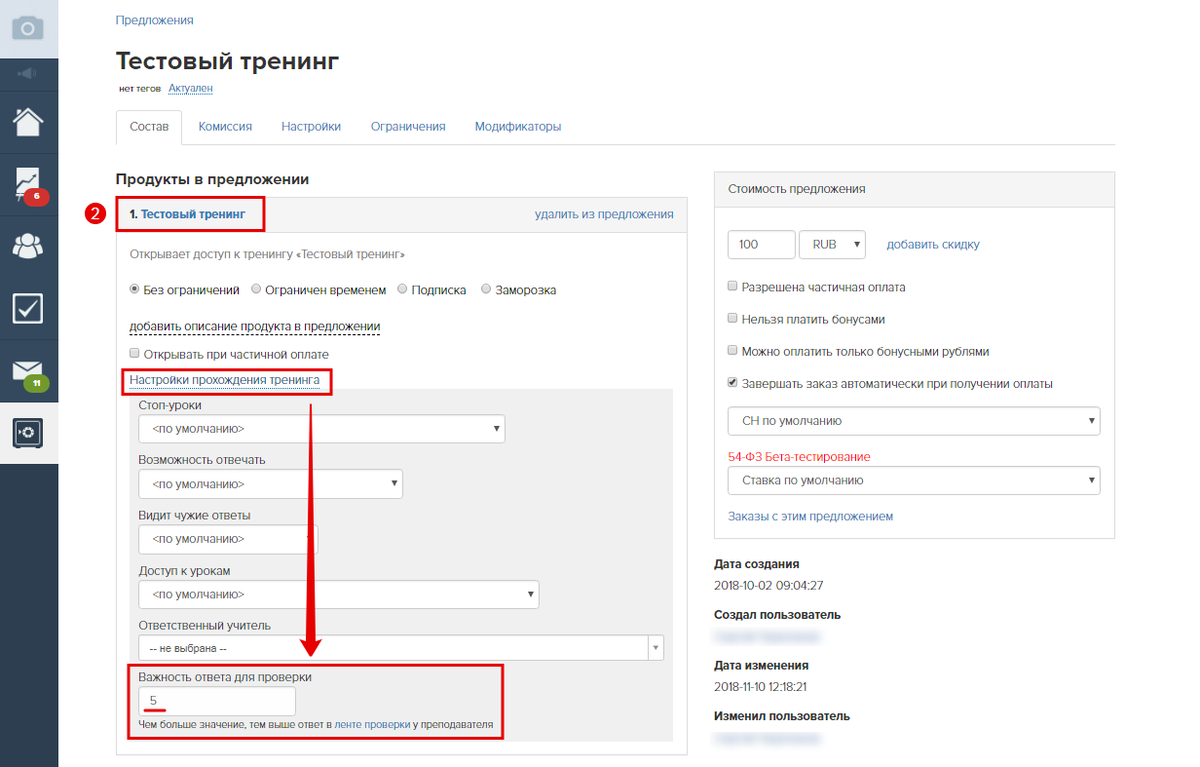Switch to the 'Ограничения' tab
The height and width of the screenshot is (767, 1200).
tap(408, 127)
